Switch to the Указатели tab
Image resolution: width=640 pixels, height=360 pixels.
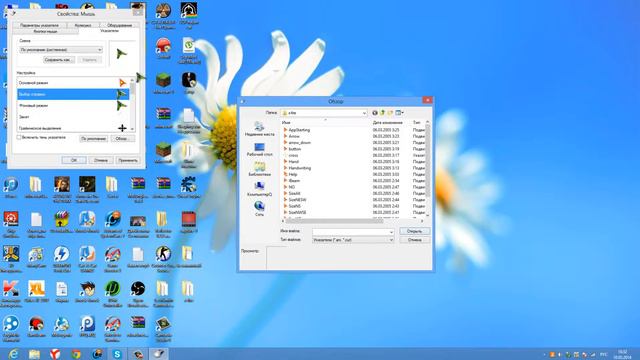[109, 31]
